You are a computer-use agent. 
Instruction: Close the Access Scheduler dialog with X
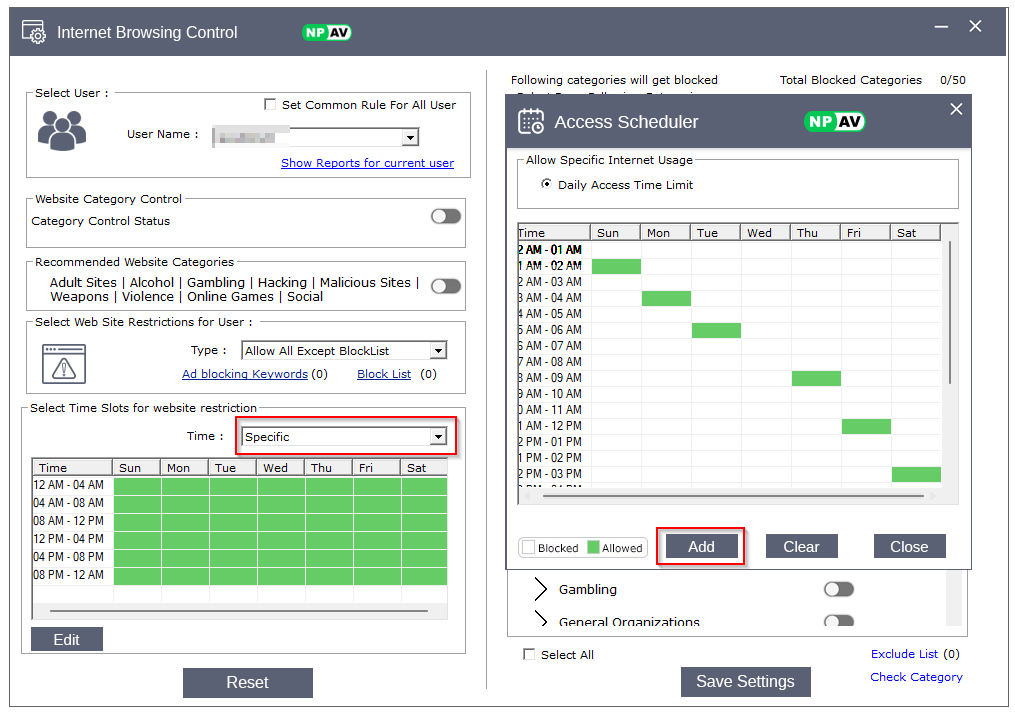click(956, 109)
